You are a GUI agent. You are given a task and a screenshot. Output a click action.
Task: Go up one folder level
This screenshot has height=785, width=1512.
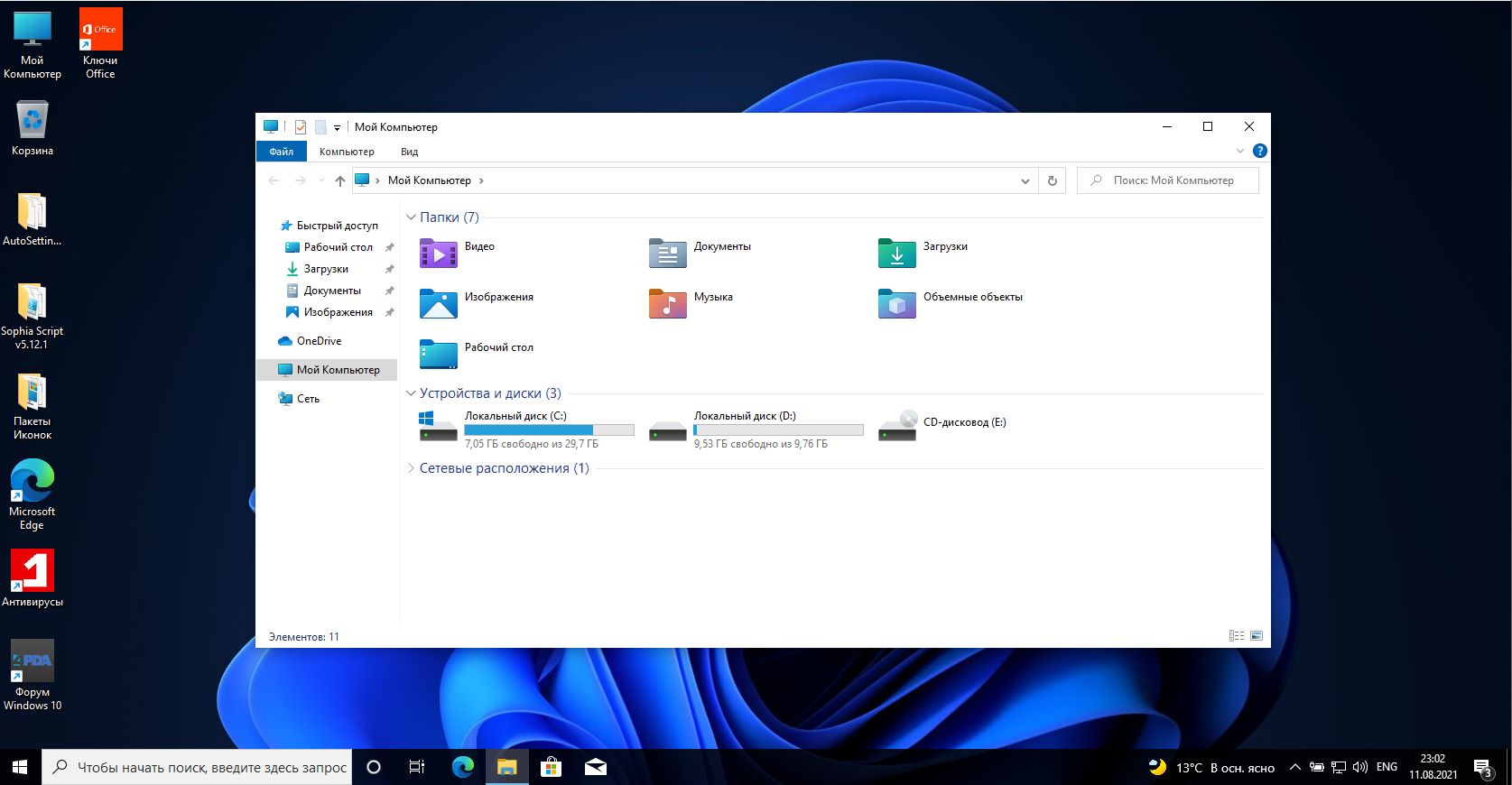(340, 180)
